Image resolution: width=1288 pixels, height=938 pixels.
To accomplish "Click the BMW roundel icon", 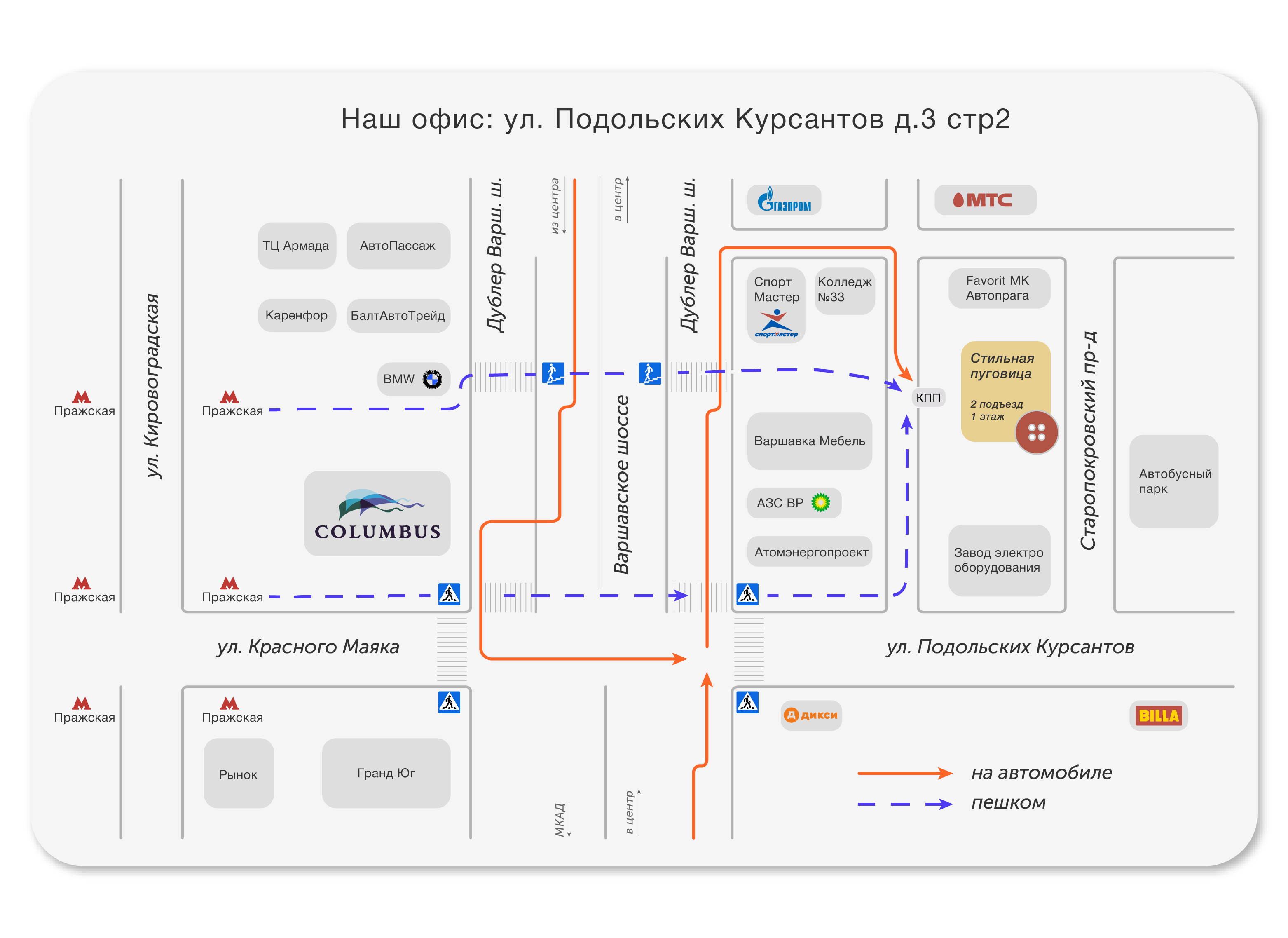I will (x=432, y=379).
